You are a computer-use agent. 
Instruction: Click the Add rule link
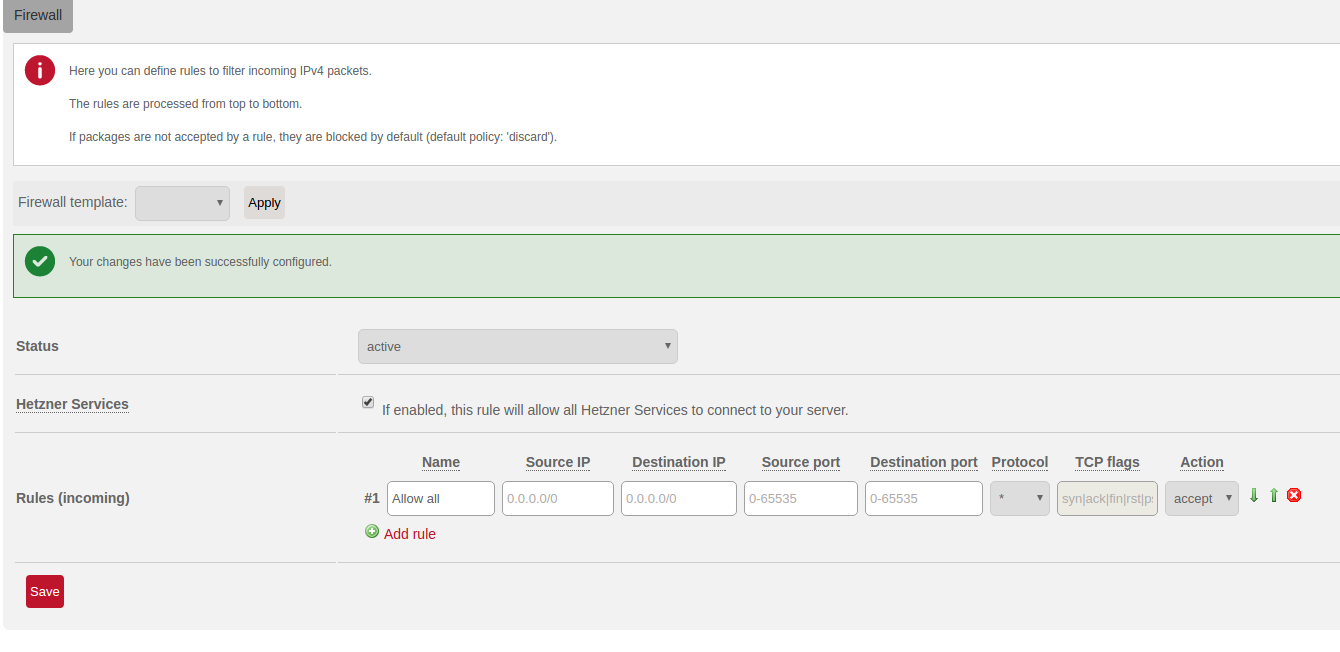pos(409,534)
